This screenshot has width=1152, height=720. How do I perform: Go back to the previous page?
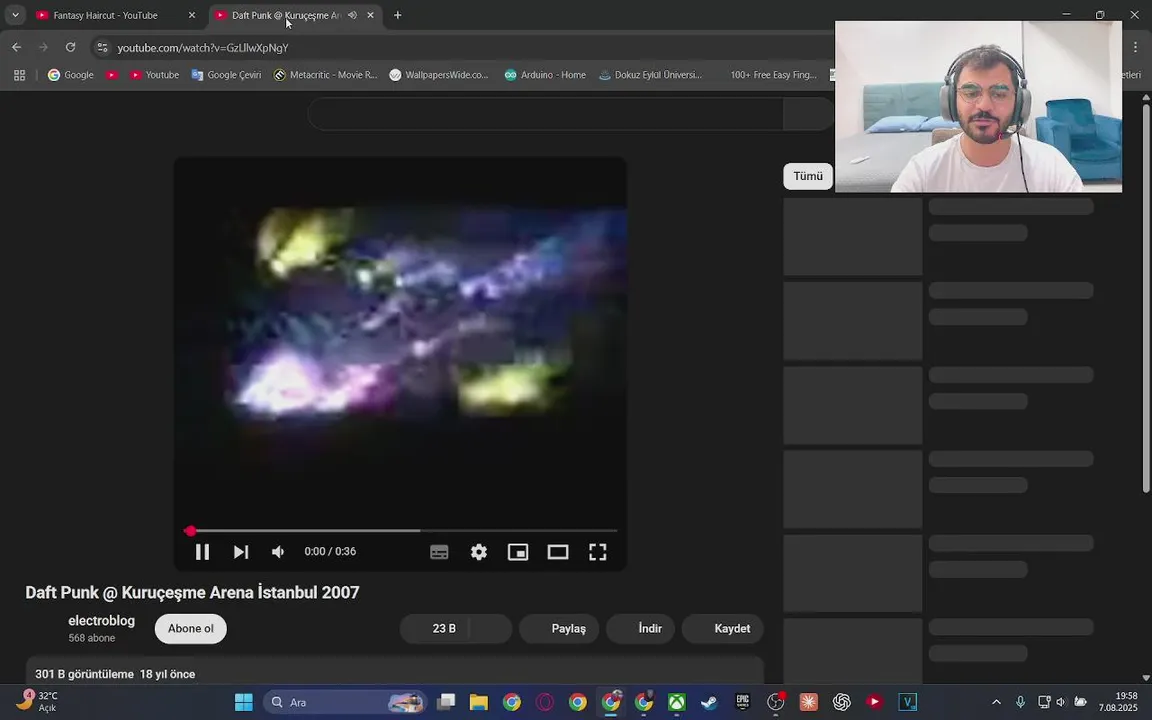tap(17, 48)
